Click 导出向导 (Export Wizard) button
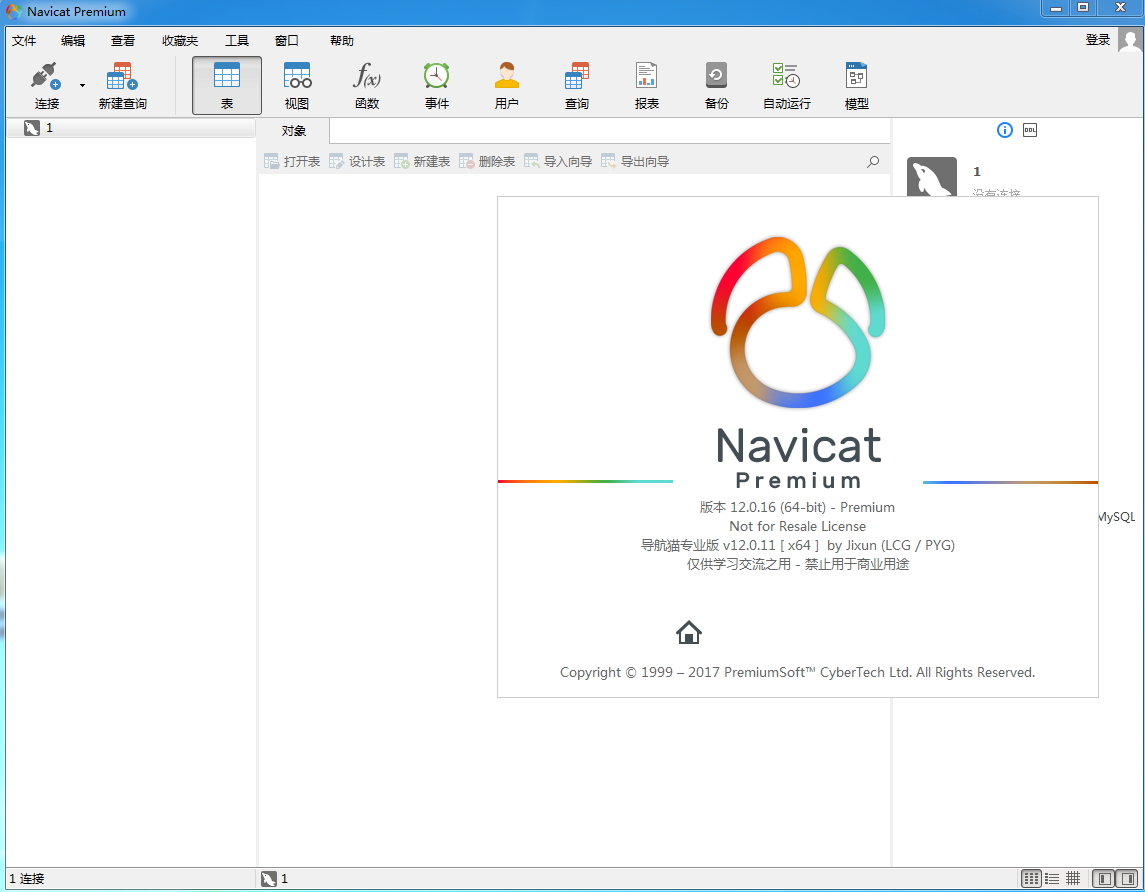 pos(635,161)
